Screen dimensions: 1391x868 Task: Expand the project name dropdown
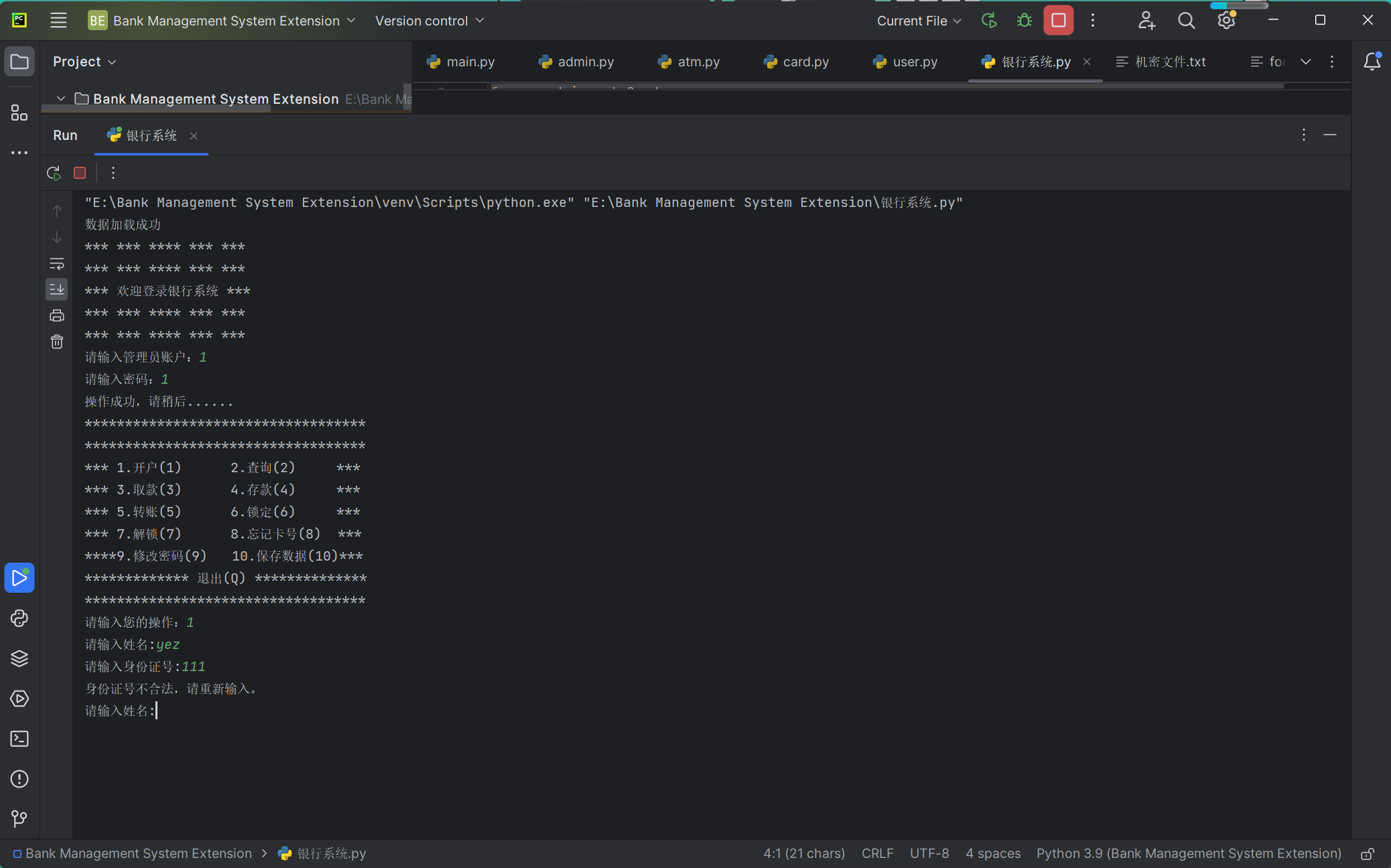point(222,21)
